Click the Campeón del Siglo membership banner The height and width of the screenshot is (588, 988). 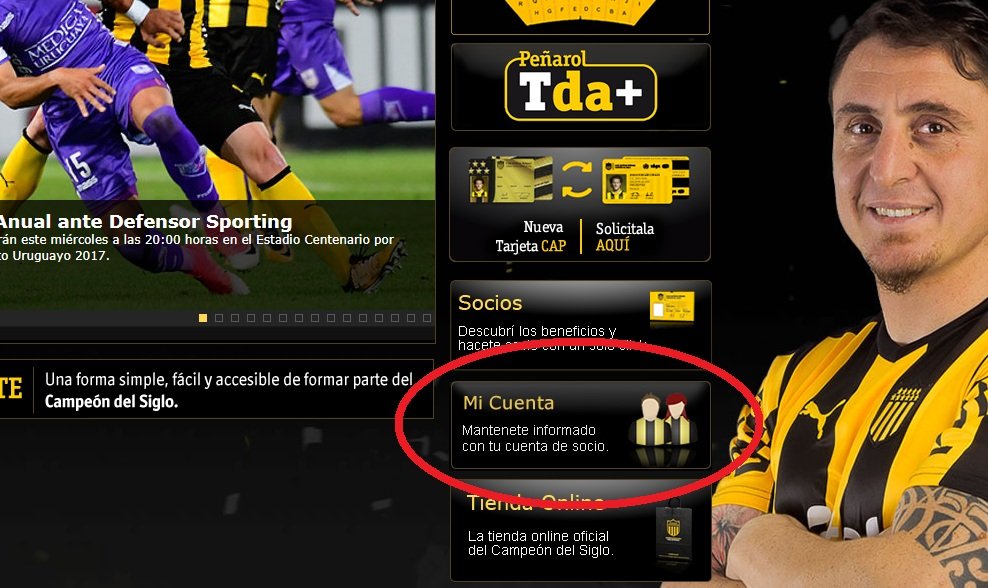click(216, 389)
